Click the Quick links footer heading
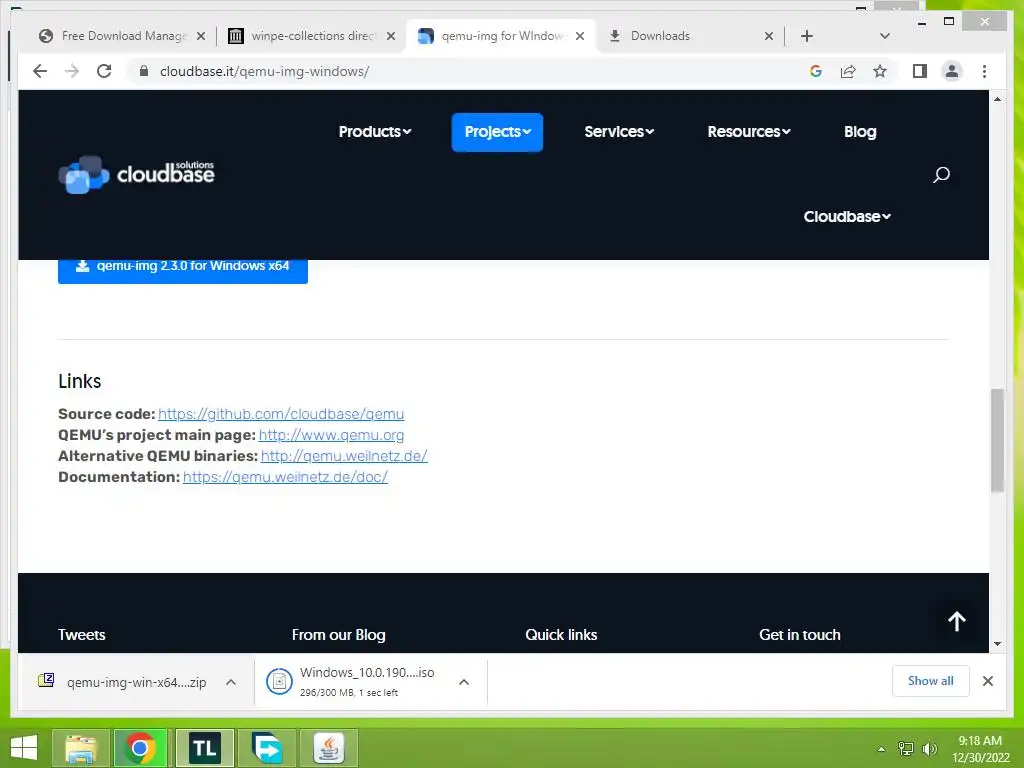The width and height of the screenshot is (1024, 768). tap(561, 635)
